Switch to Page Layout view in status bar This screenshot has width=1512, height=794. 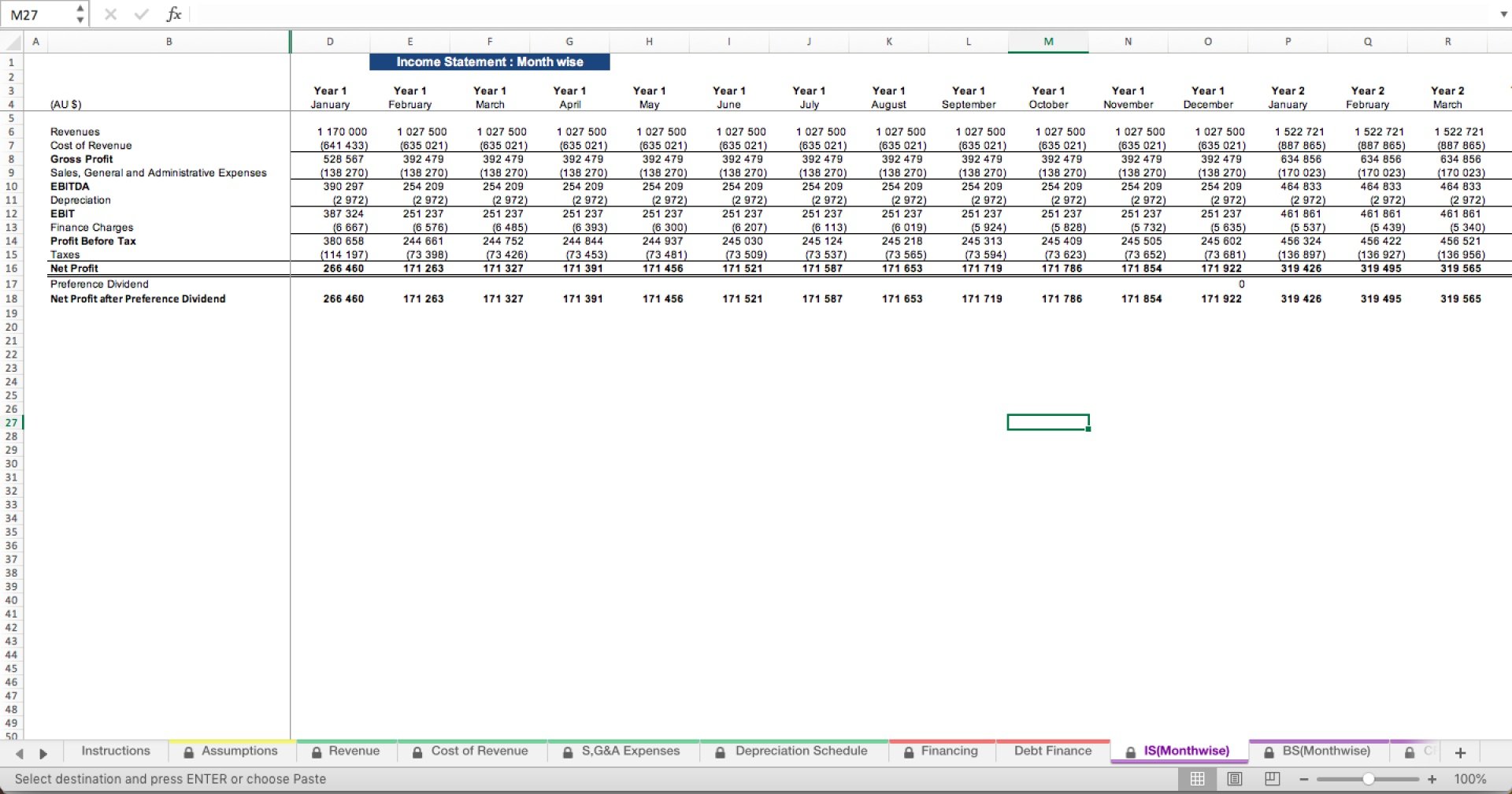pos(1235,779)
